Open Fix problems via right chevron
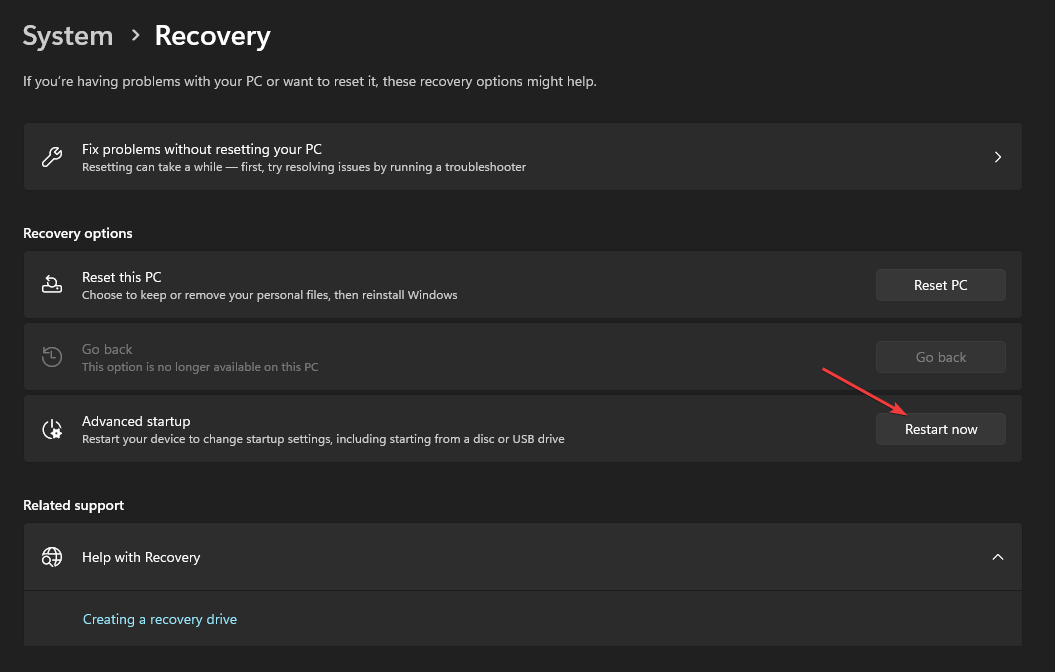The height and width of the screenshot is (672, 1055). pos(998,157)
